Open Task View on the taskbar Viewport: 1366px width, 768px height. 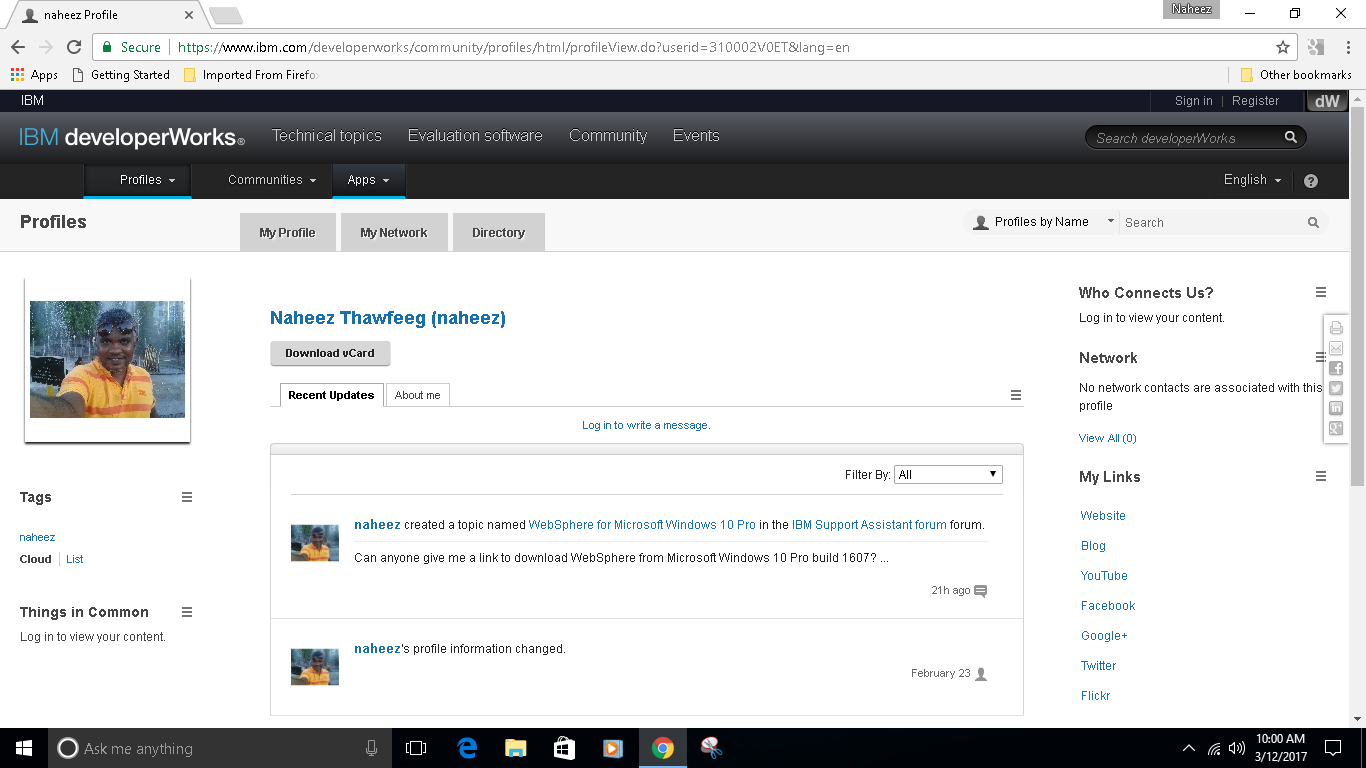(416, 748)
